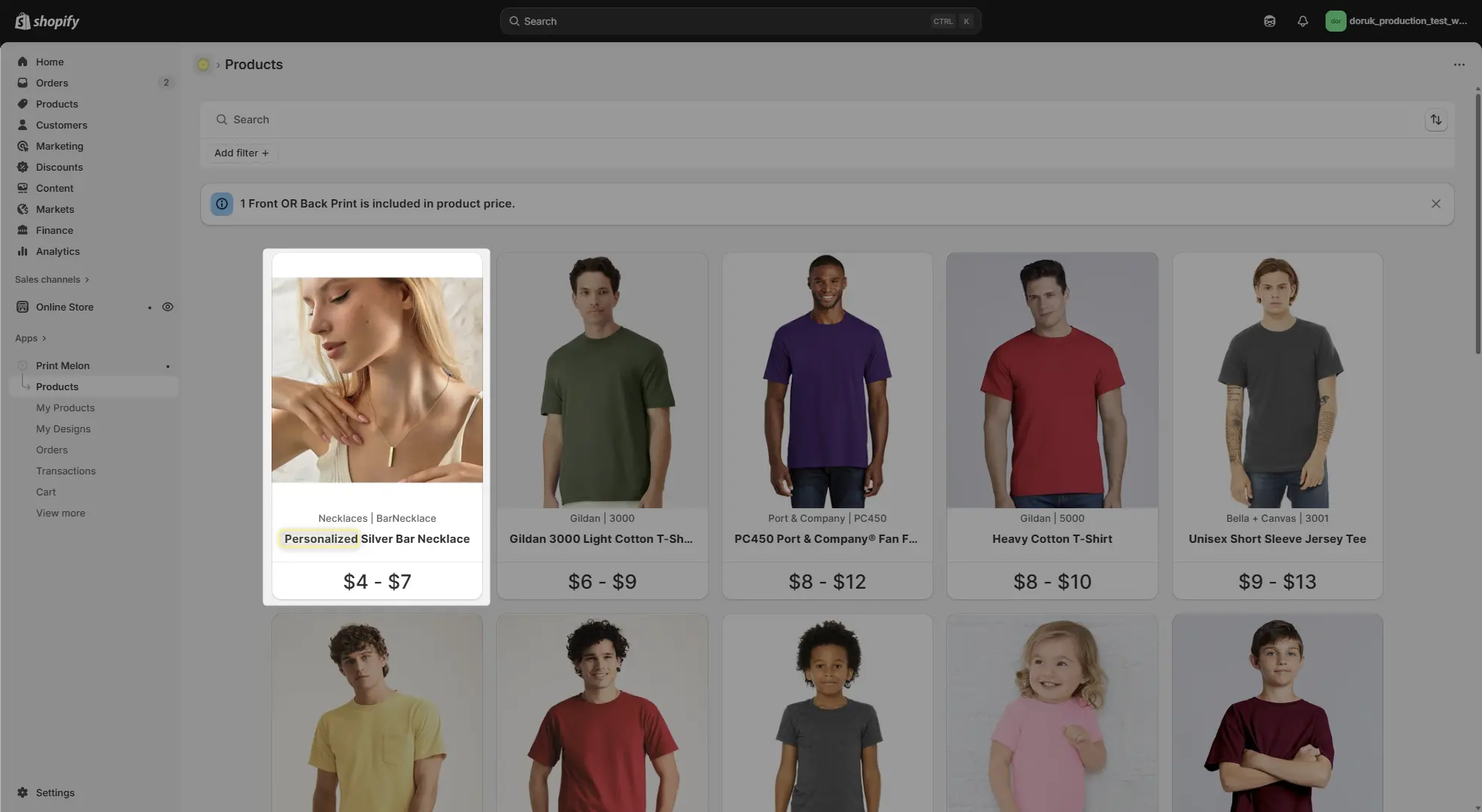Click the Discounts badge icon
The width and height of the screenshot is (1482, 812).
coord(23,167)
